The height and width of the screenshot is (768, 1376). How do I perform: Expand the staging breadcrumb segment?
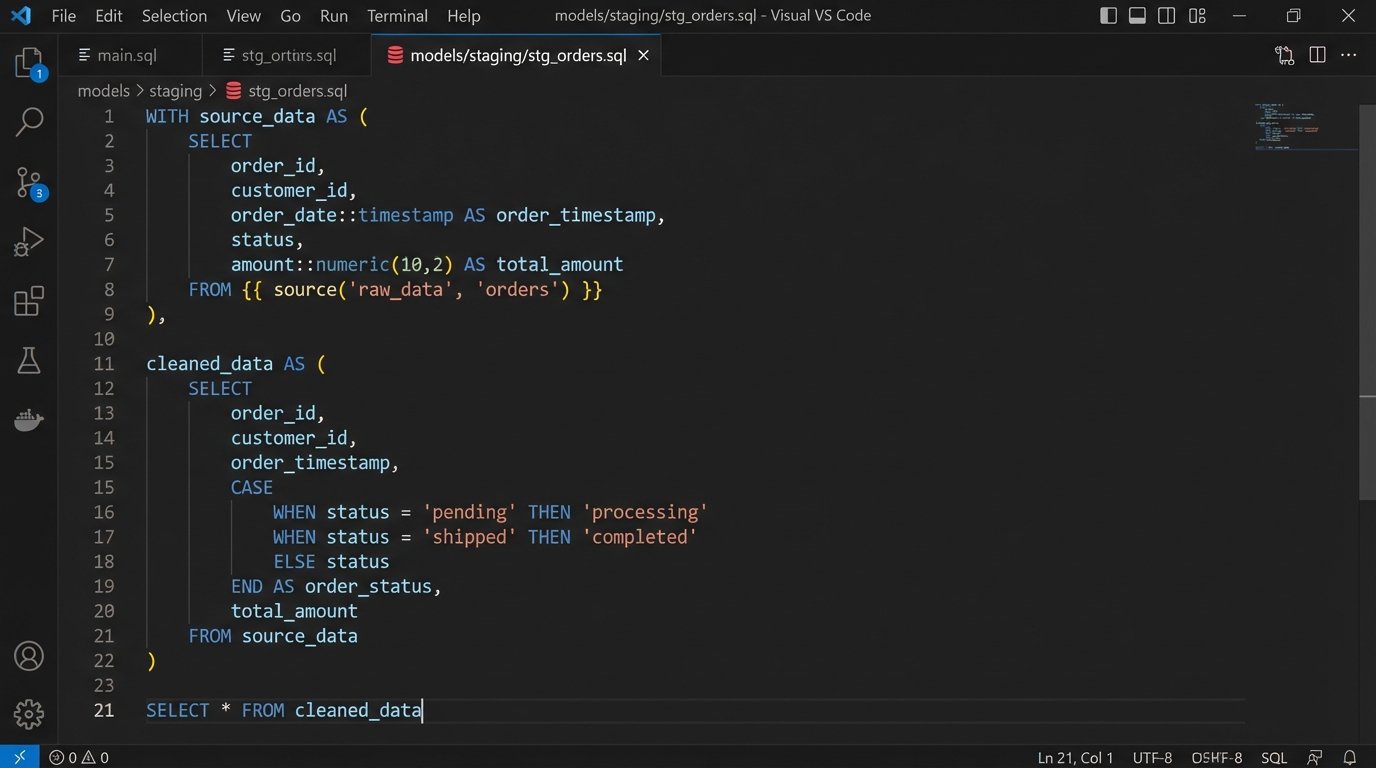click(x=175, y=91)
